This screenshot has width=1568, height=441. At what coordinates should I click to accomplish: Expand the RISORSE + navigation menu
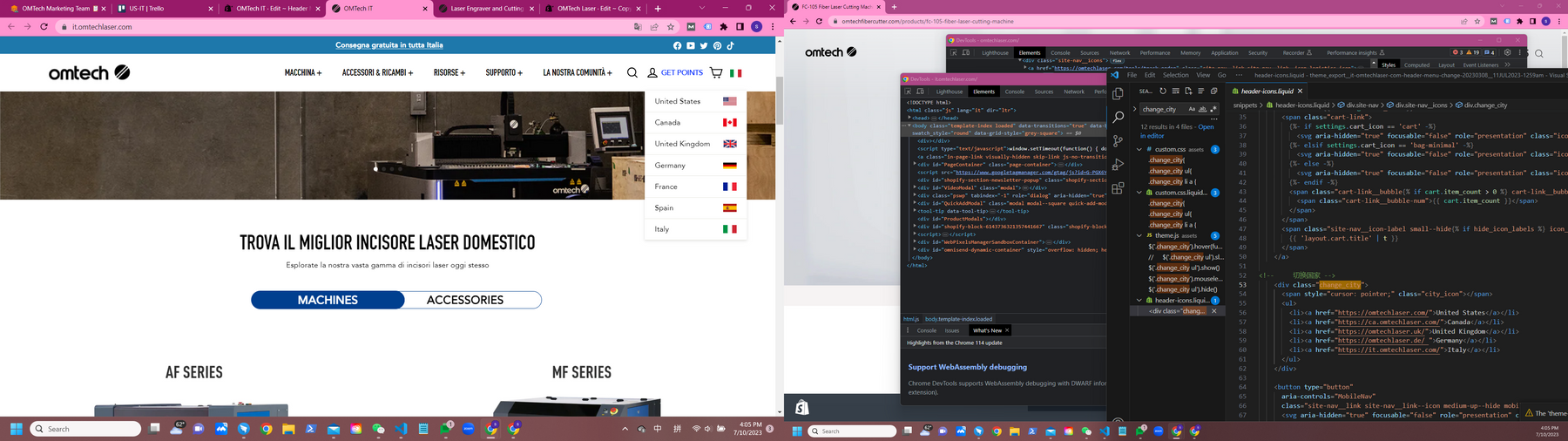pos(449,73)
